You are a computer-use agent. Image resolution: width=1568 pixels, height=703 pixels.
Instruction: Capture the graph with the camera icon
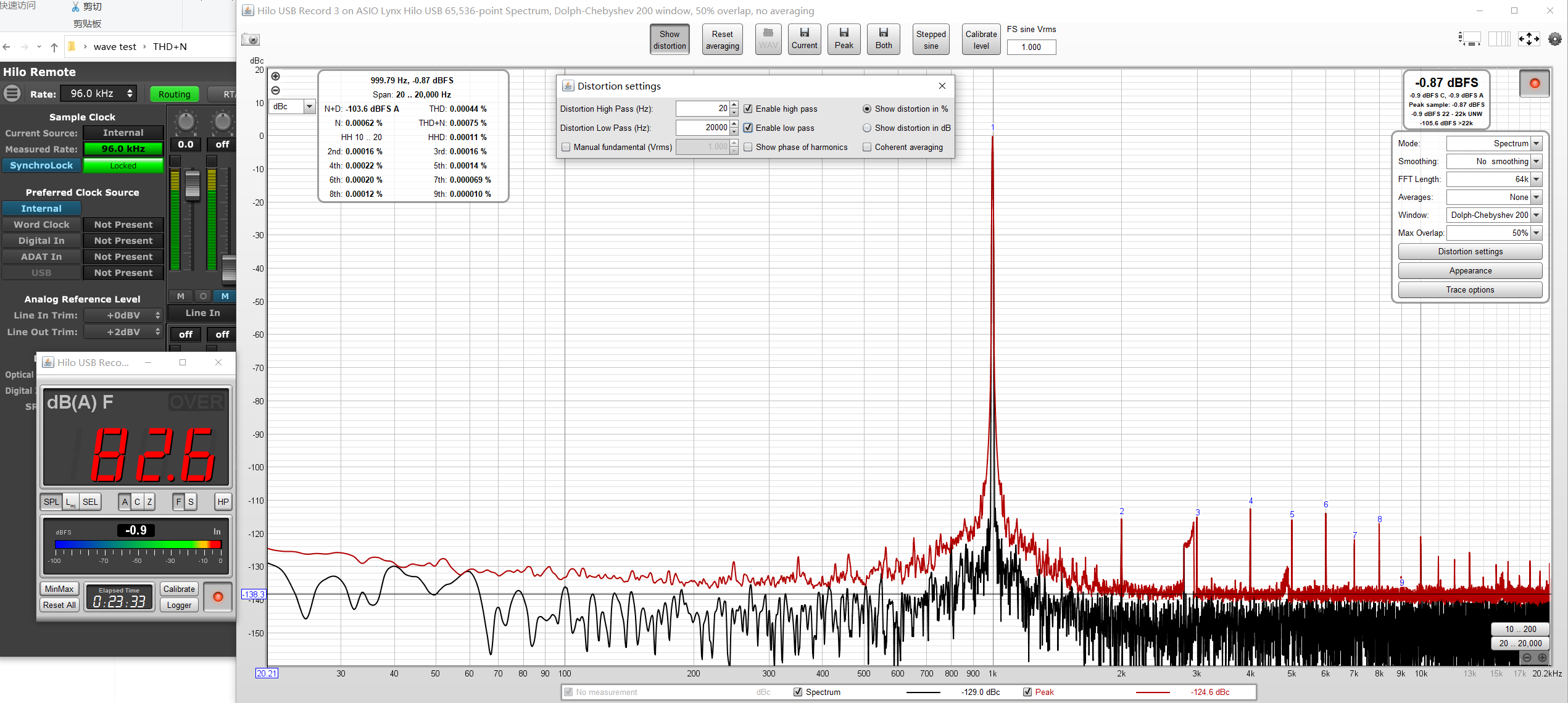point(251,40)
